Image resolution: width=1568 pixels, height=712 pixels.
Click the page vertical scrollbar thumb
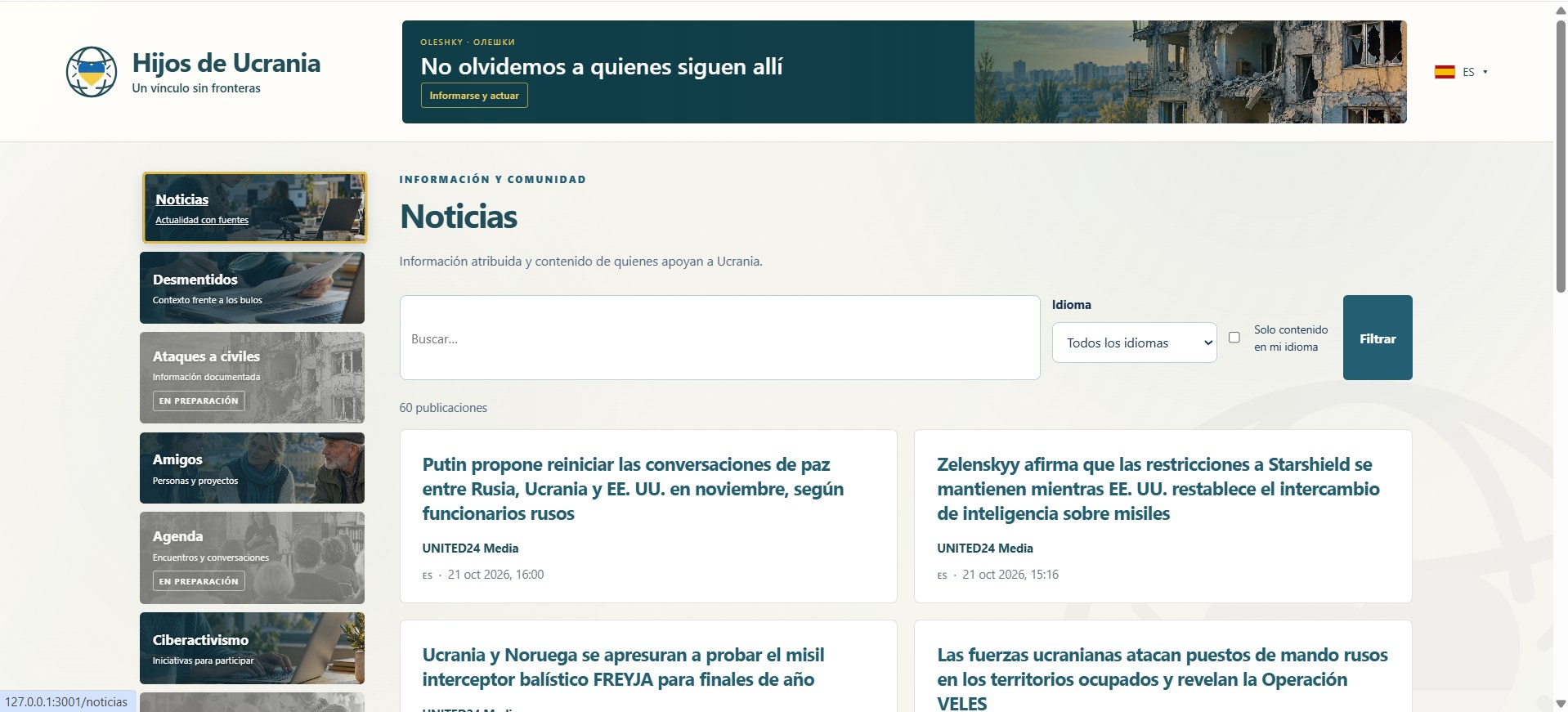(1560, 155)
